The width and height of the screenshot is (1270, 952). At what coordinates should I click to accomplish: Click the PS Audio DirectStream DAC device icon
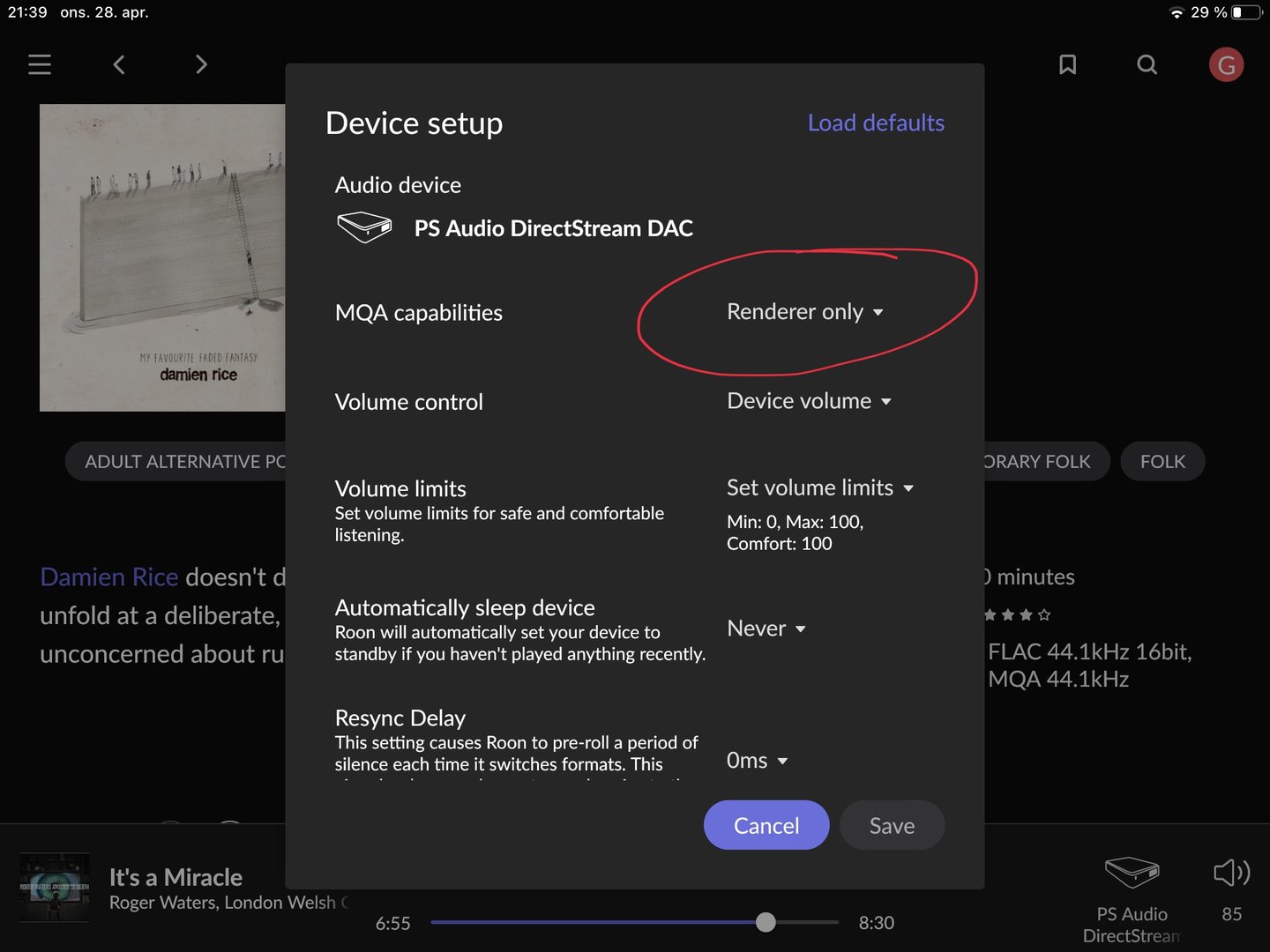(x=364, y=227)
